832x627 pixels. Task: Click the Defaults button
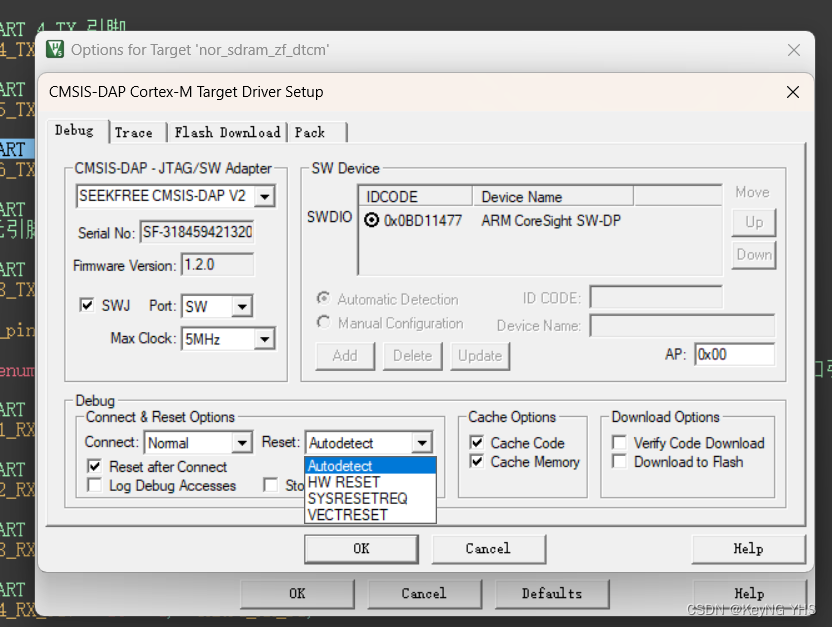point(551,593)
